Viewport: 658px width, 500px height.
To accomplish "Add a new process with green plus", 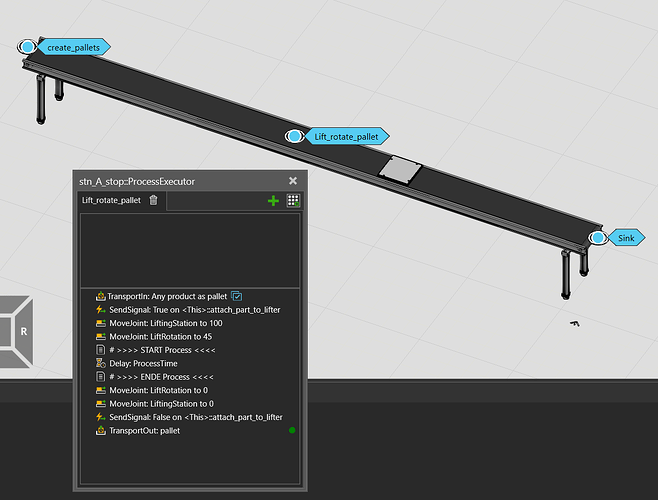I will tap(274, 201).
